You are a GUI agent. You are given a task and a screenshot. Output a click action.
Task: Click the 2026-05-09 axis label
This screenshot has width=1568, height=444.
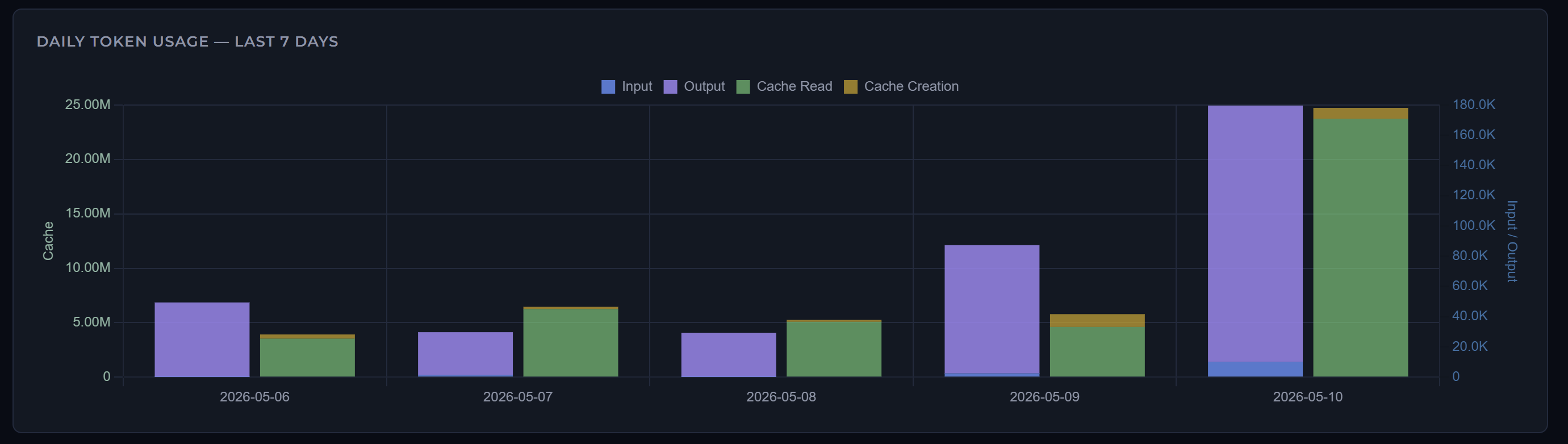coord(1044,396)
